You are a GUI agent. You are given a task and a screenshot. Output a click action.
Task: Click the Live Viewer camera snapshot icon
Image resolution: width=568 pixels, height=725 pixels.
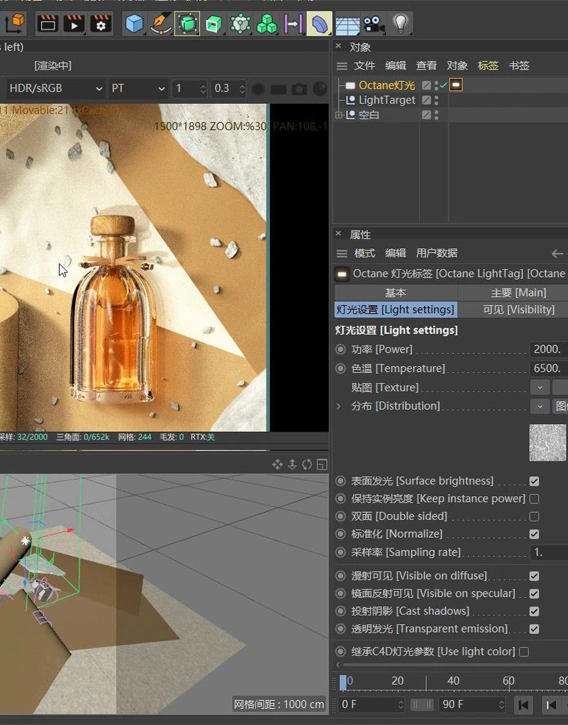coord(299,88)
